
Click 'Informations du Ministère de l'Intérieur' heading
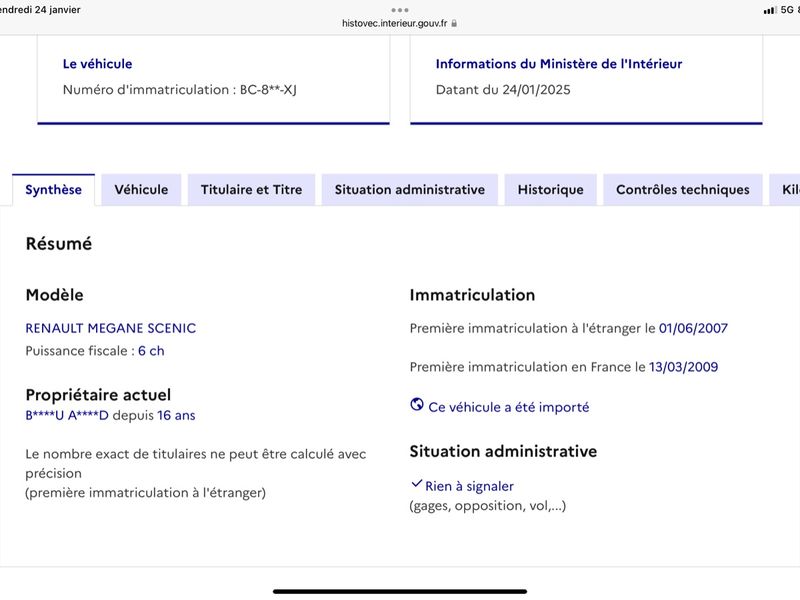pos(559,64)
